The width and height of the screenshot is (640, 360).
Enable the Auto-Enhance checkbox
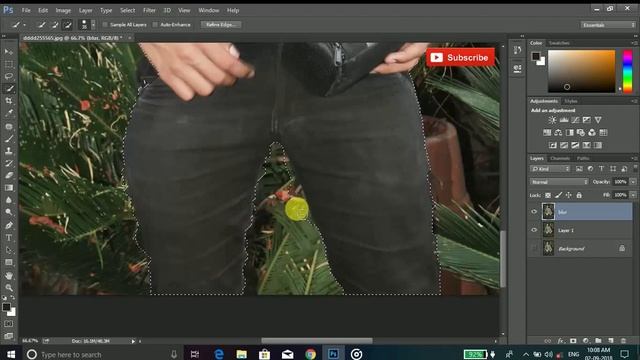point(155,25)
